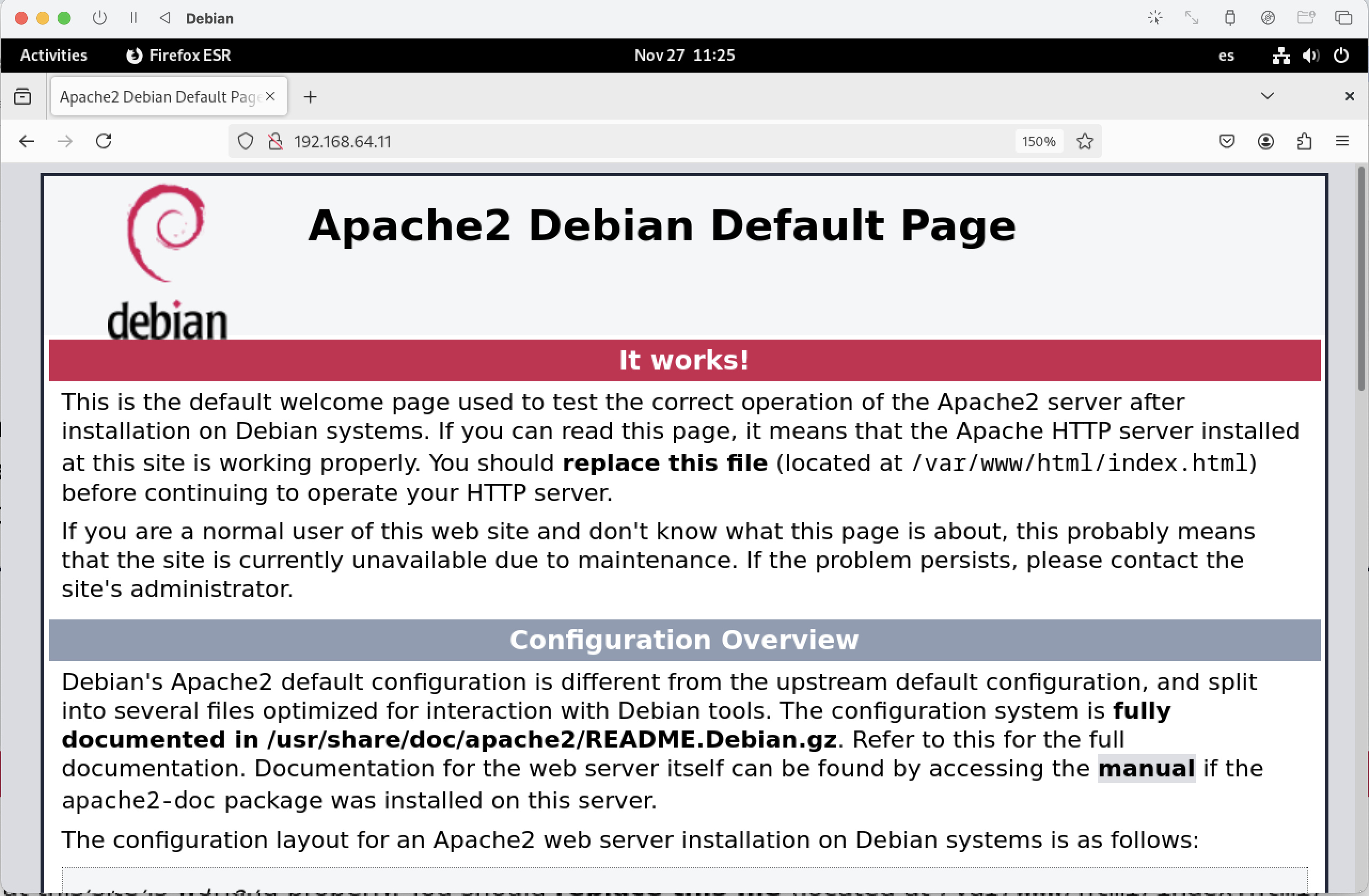Pause the Debian virtual machine

[133, 18]
